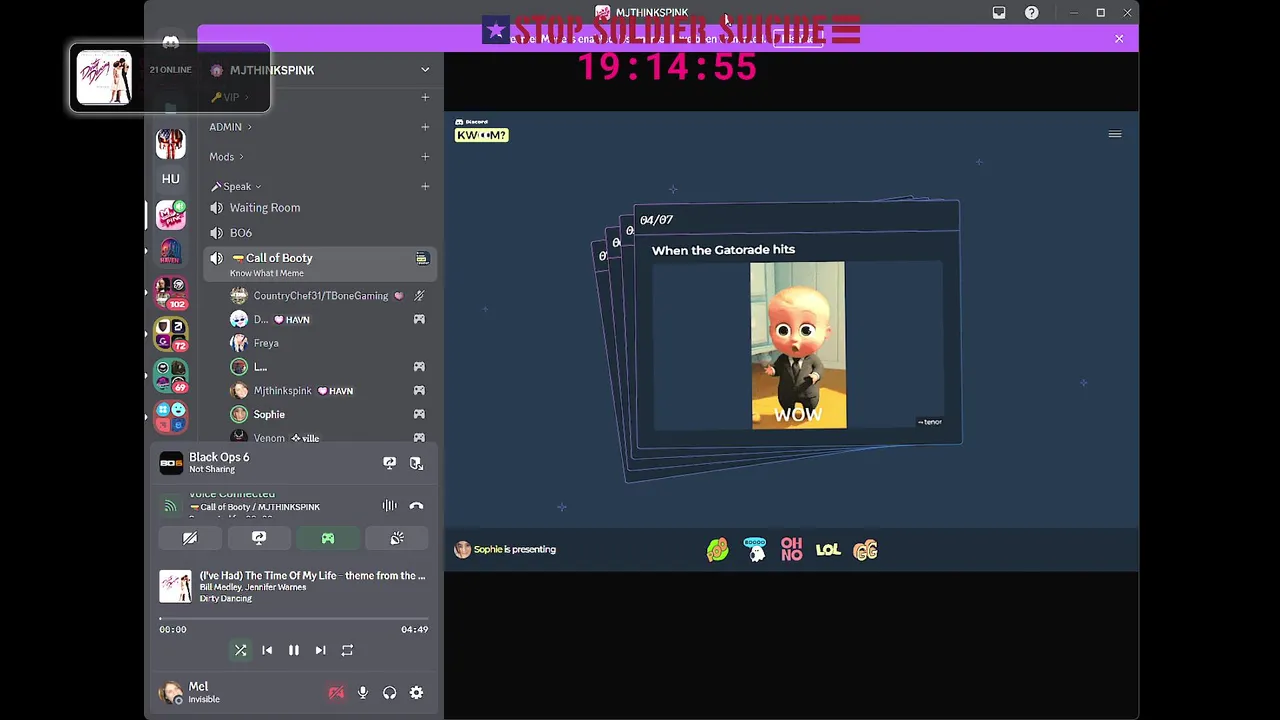The height and width of the screenshot is (720, 1280).
Task: Add a channel to the ADMIN category
Action: pyautogui.click(x=425, y=127)
